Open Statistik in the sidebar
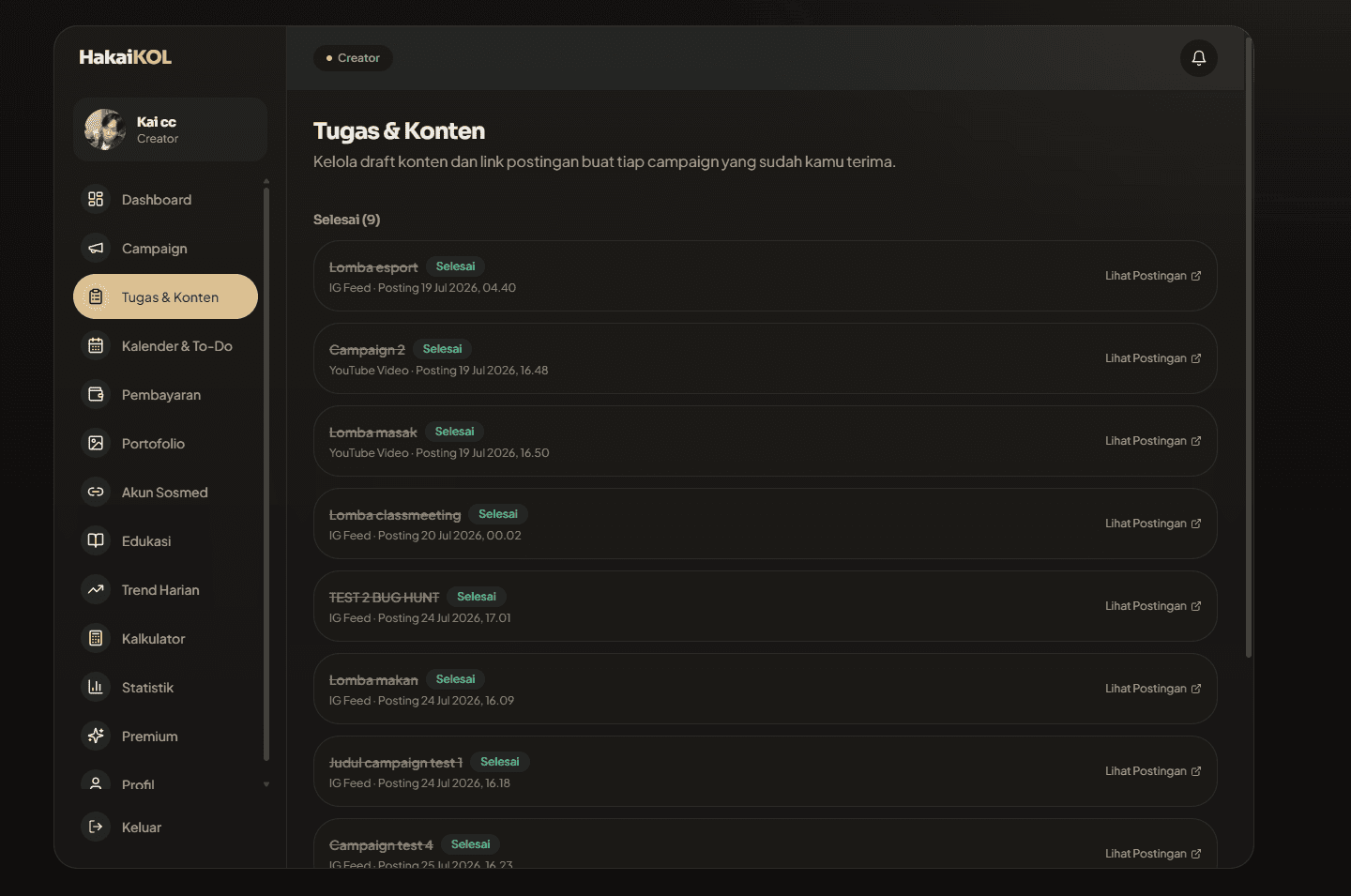 (165, 687)
